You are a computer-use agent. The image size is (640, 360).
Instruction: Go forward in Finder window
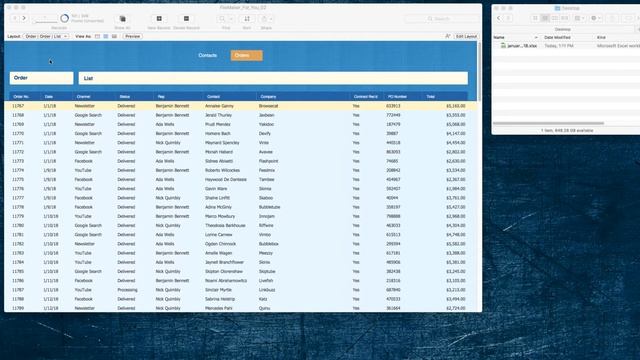click(x=508, y=18)
